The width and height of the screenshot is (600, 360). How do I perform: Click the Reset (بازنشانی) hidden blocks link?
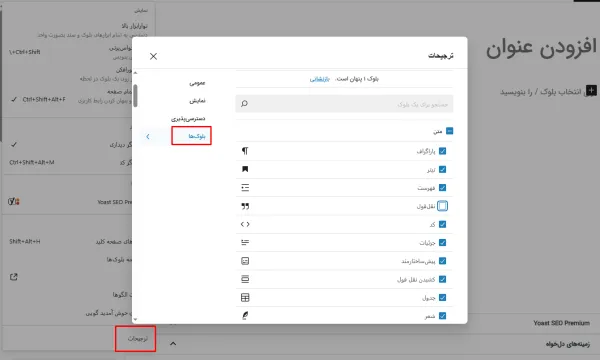[x=320, y=79]
